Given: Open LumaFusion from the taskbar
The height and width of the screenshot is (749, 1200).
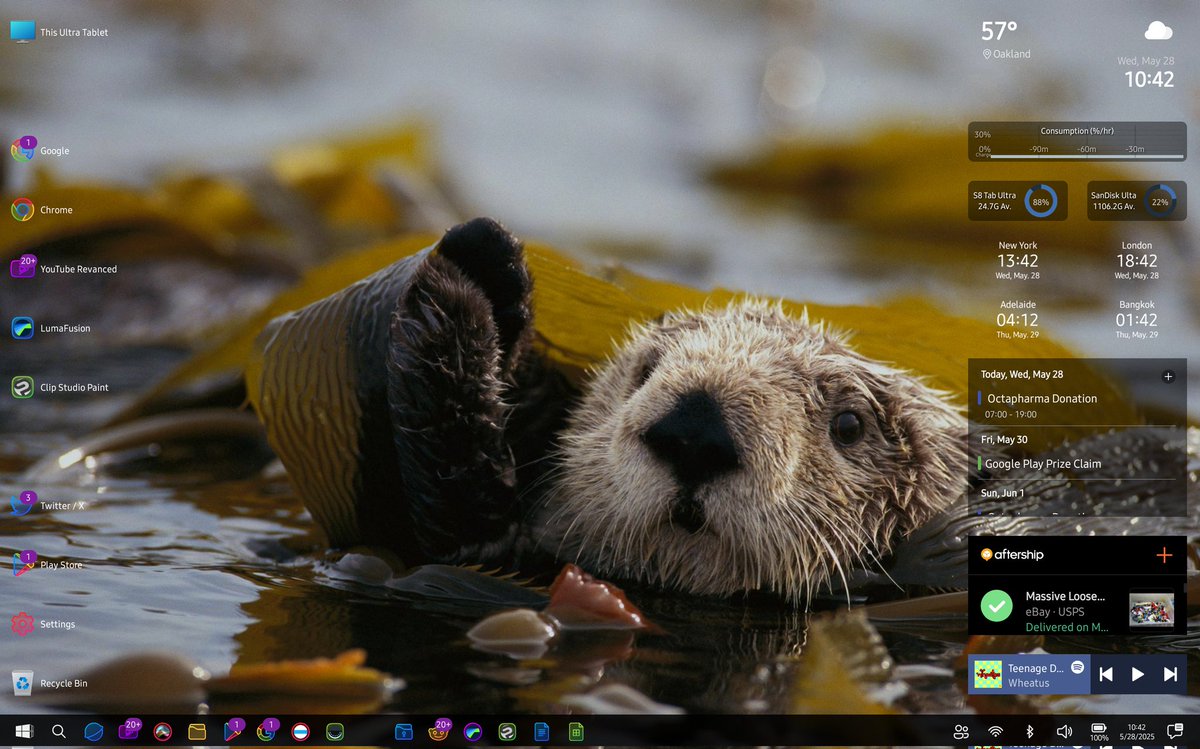Looking at the screenshot, I should pos(473,732).
